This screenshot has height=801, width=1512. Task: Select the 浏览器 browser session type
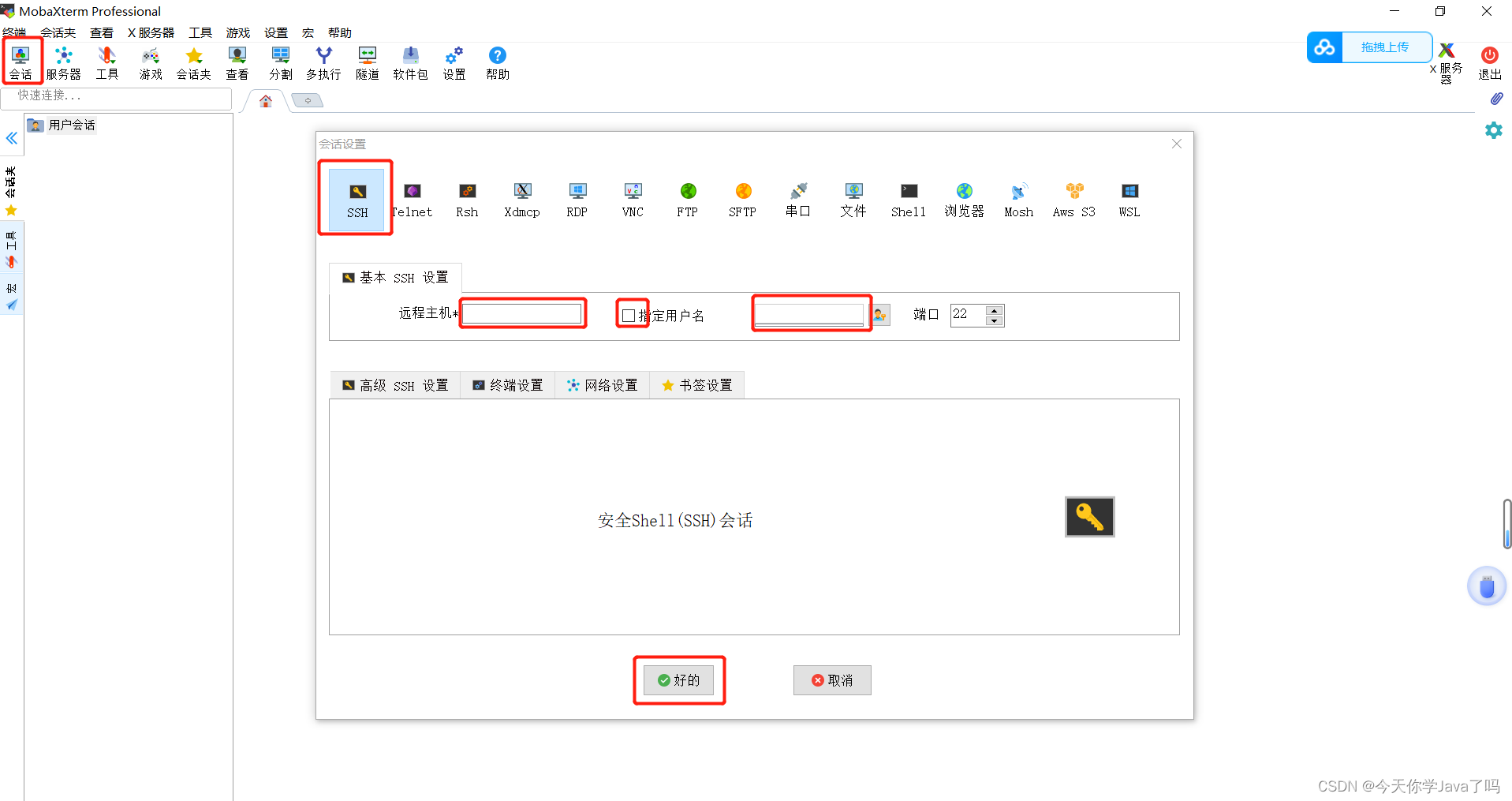click(x=964, y=200)
